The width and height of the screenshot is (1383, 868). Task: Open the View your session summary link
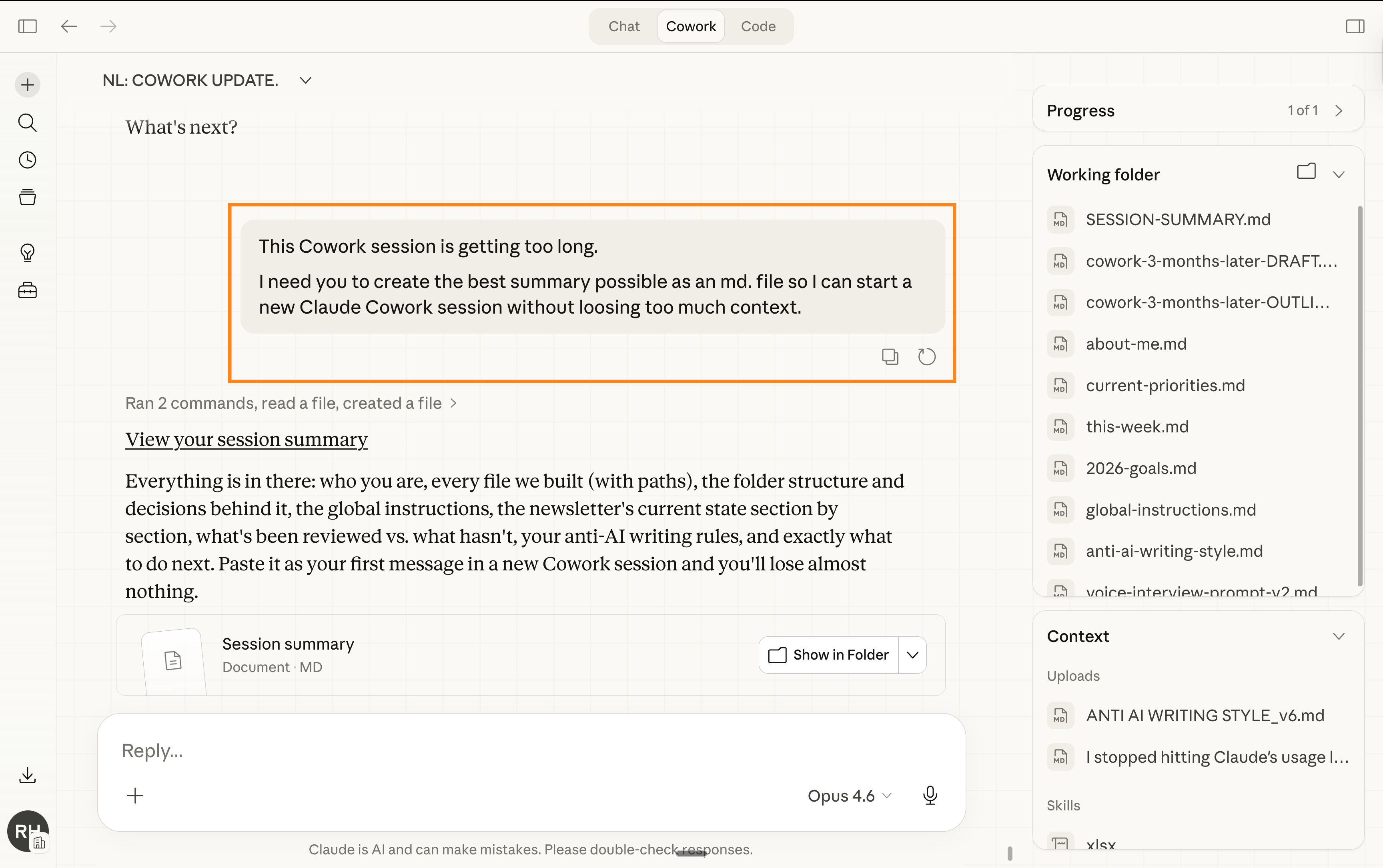click(247, 439)
